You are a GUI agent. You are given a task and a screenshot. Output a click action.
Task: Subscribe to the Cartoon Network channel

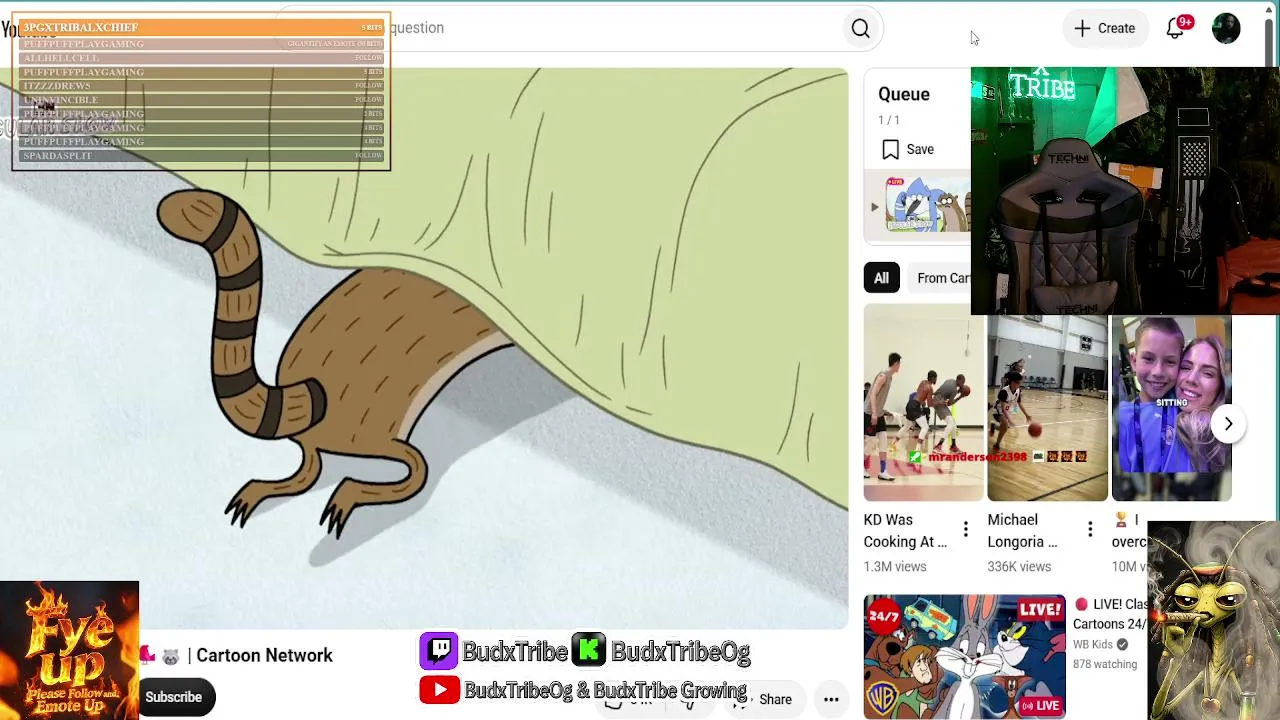[174, 697]
